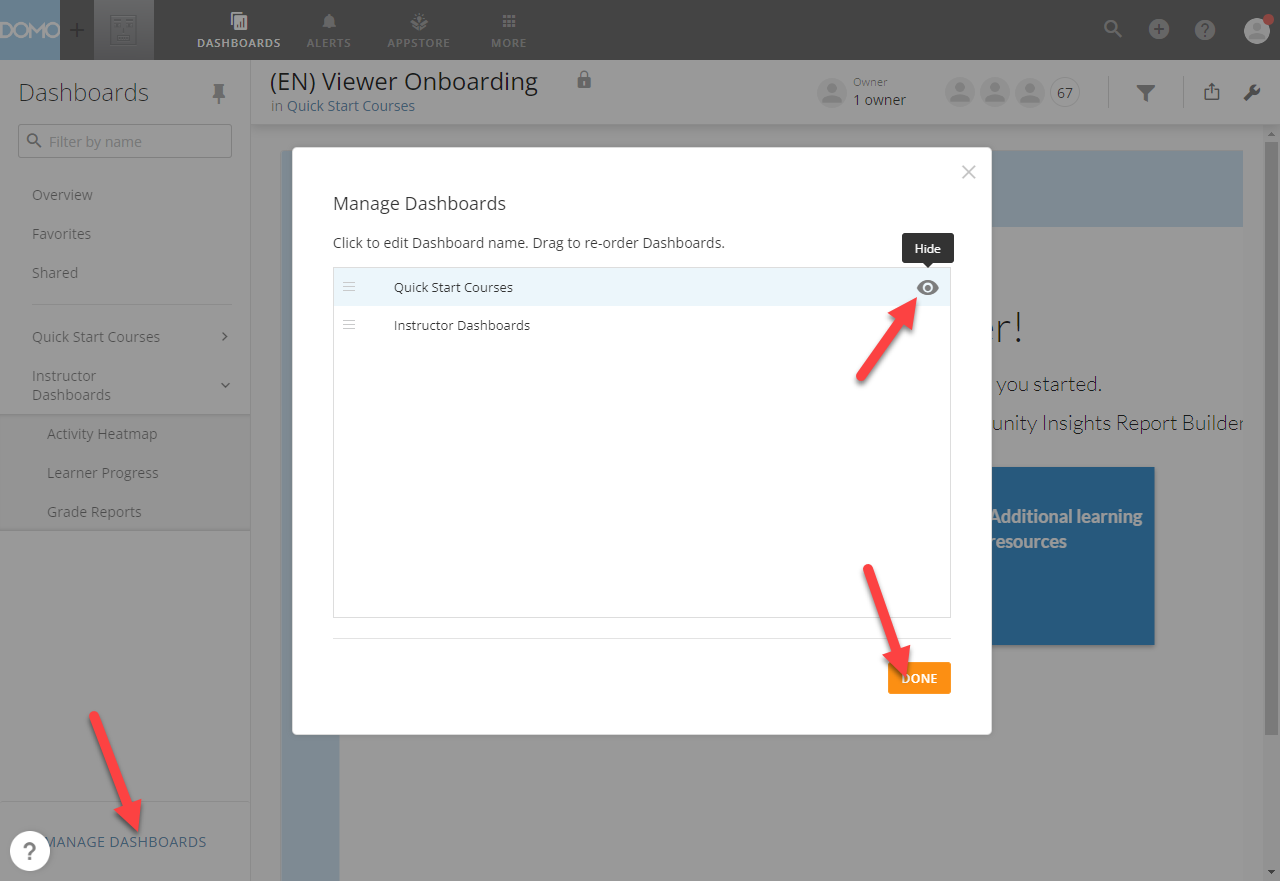Screen dimensions: 1280x881
Task: Toggle the lock icon beside the dashboard title
Action: coord(583,79)
